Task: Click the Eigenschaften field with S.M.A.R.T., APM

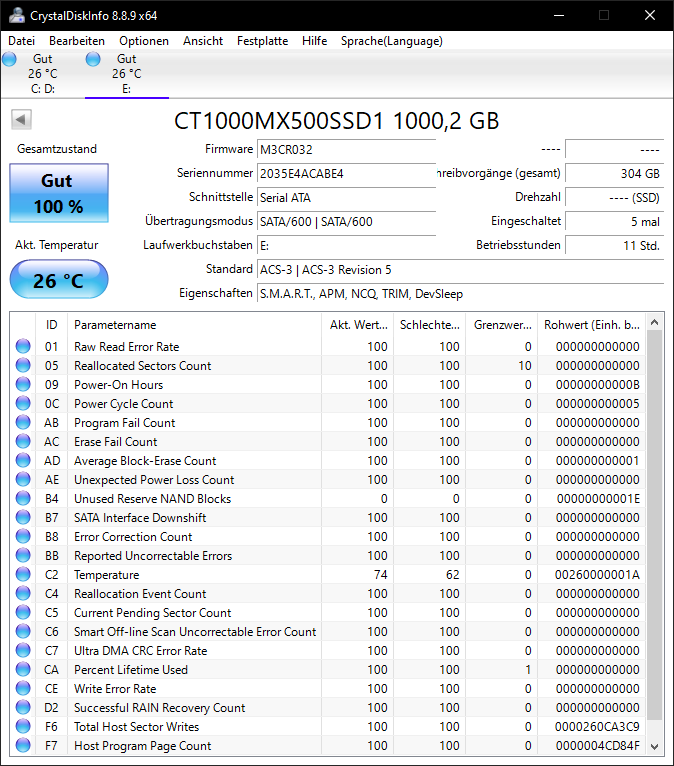Action: [461, 294]
